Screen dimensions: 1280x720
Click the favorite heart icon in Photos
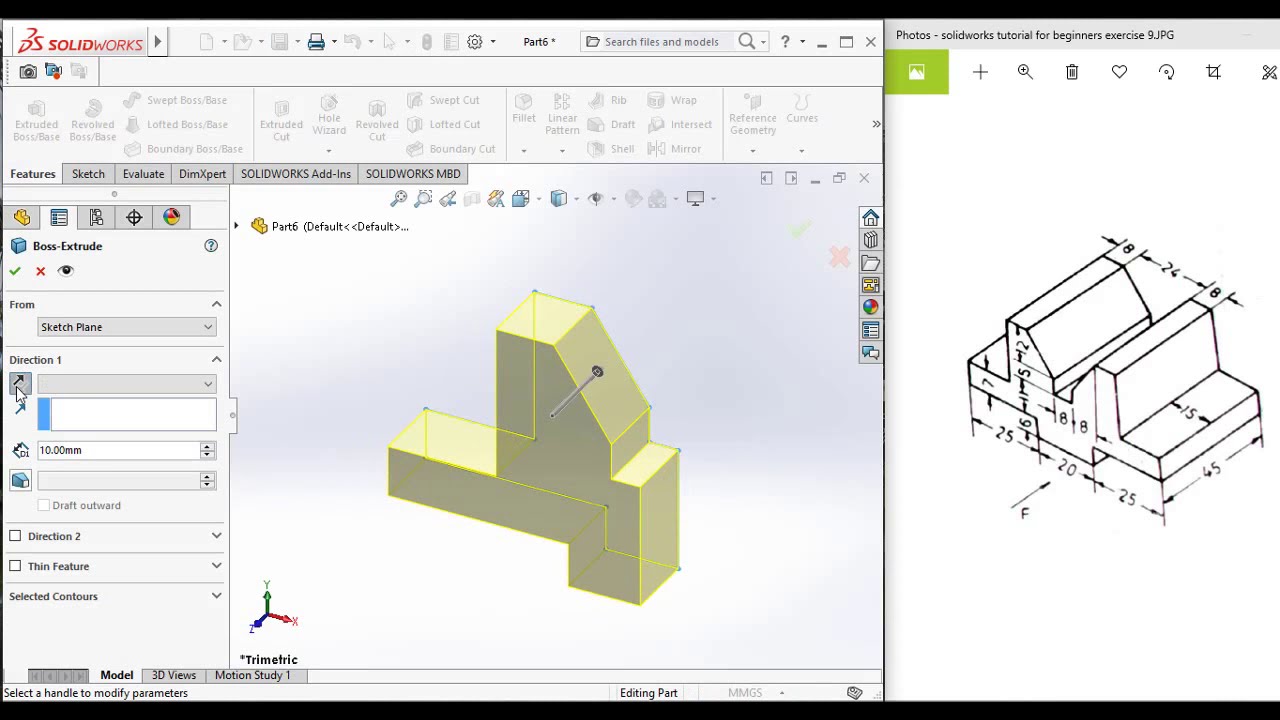(x=1119, y=72)
